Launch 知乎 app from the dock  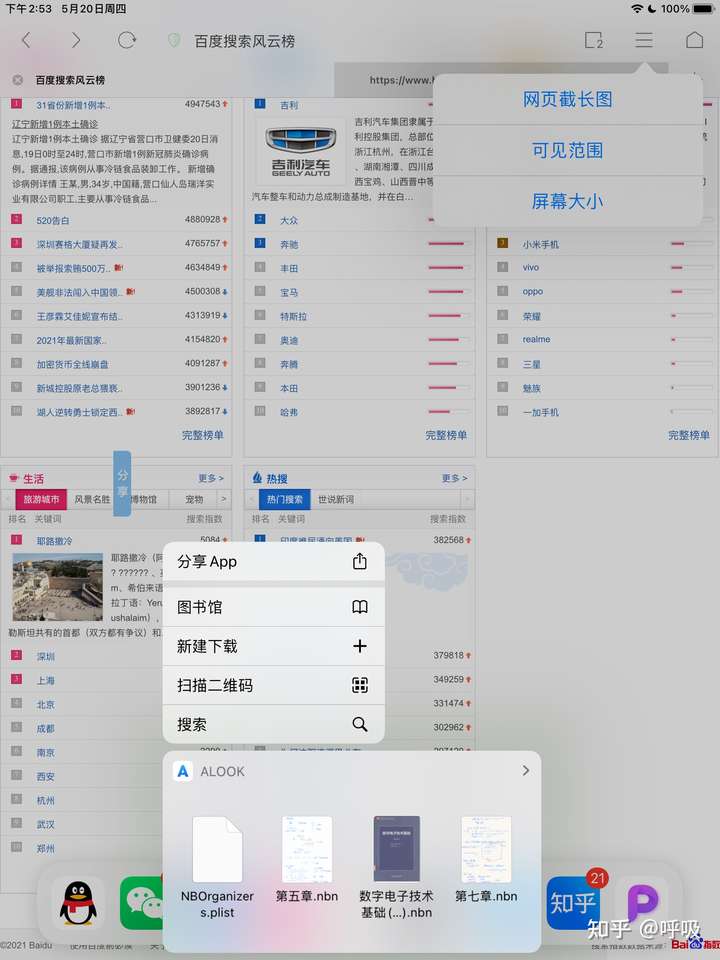point(572,902)
